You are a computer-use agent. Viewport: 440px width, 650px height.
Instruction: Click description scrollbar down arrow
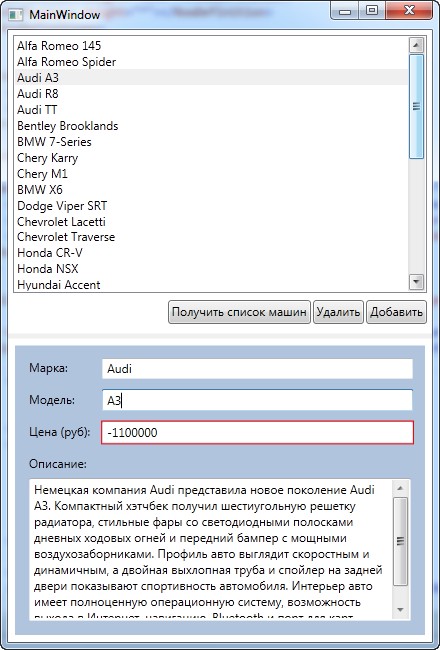(400, 609)
